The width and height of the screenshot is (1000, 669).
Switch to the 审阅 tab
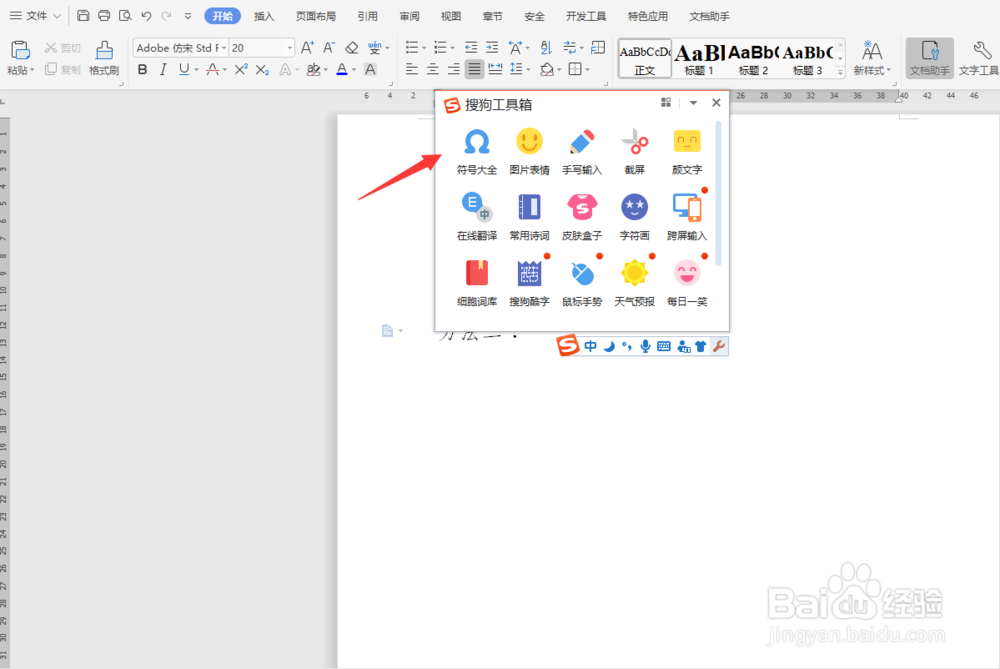pos(409,16)
